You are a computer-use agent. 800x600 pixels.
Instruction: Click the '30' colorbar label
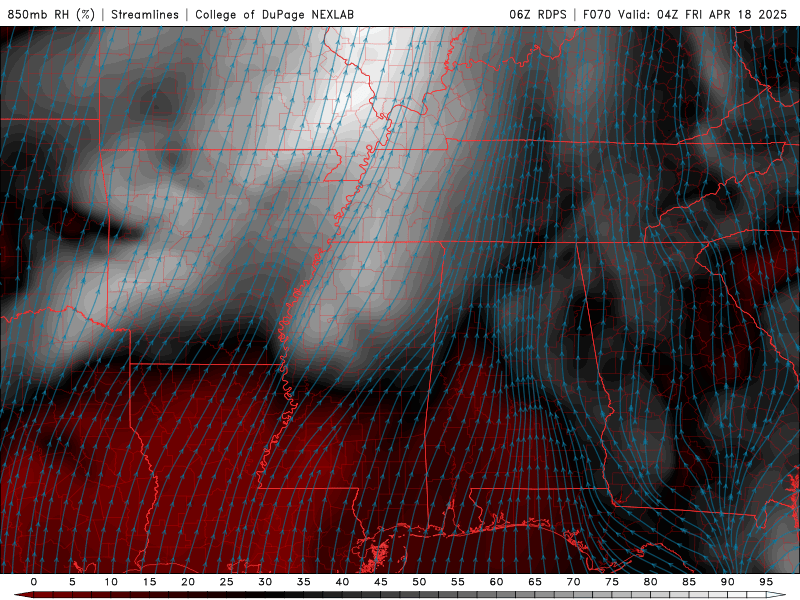265,582
